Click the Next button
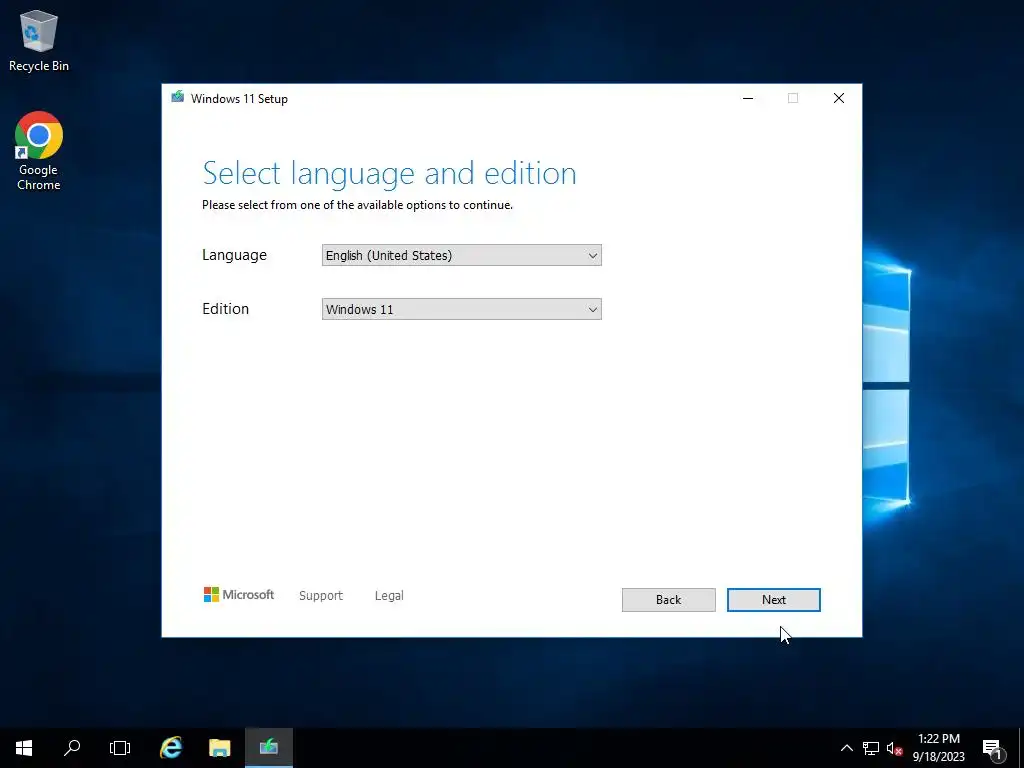The width and height of the screenshot is (1024, 768). 774,600
